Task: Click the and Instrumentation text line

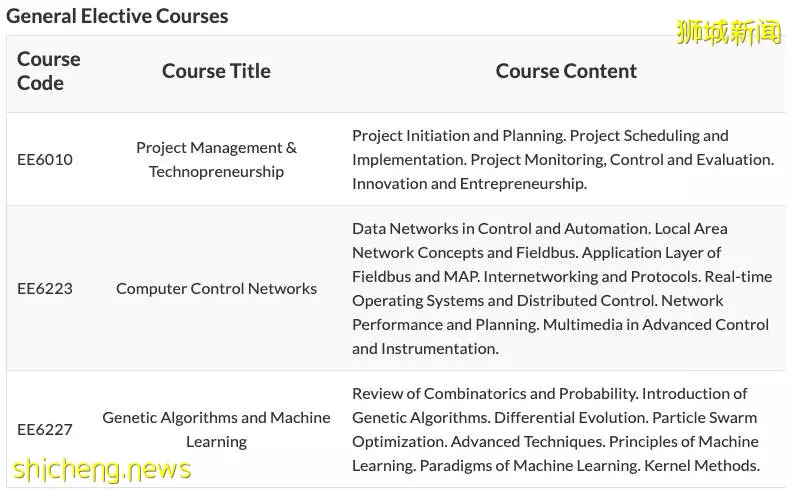Action: pyautogui.click(x=425, y=349)
